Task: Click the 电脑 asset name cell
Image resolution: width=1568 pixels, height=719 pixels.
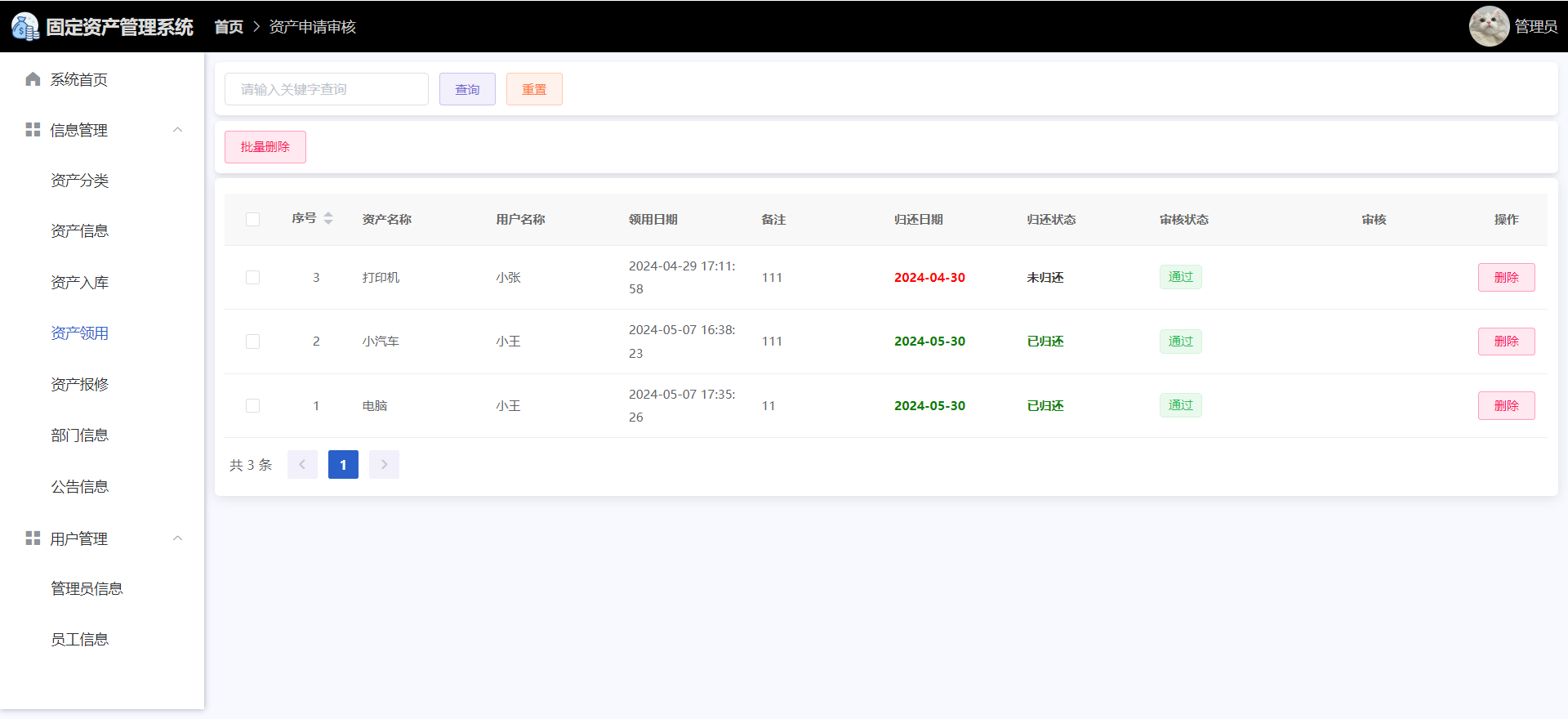Action: click(x=375, y=406)
